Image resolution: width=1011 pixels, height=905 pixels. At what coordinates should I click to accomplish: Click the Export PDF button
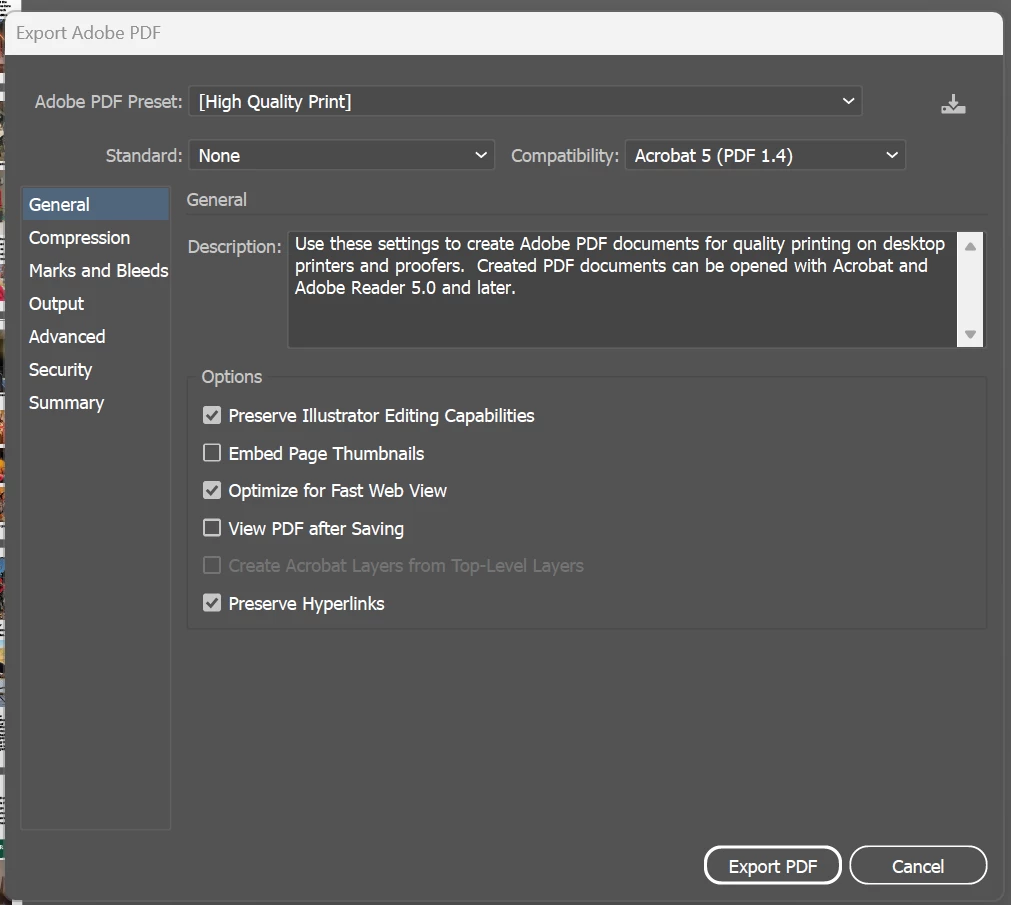pyautogui.click(x=772, y=866)
